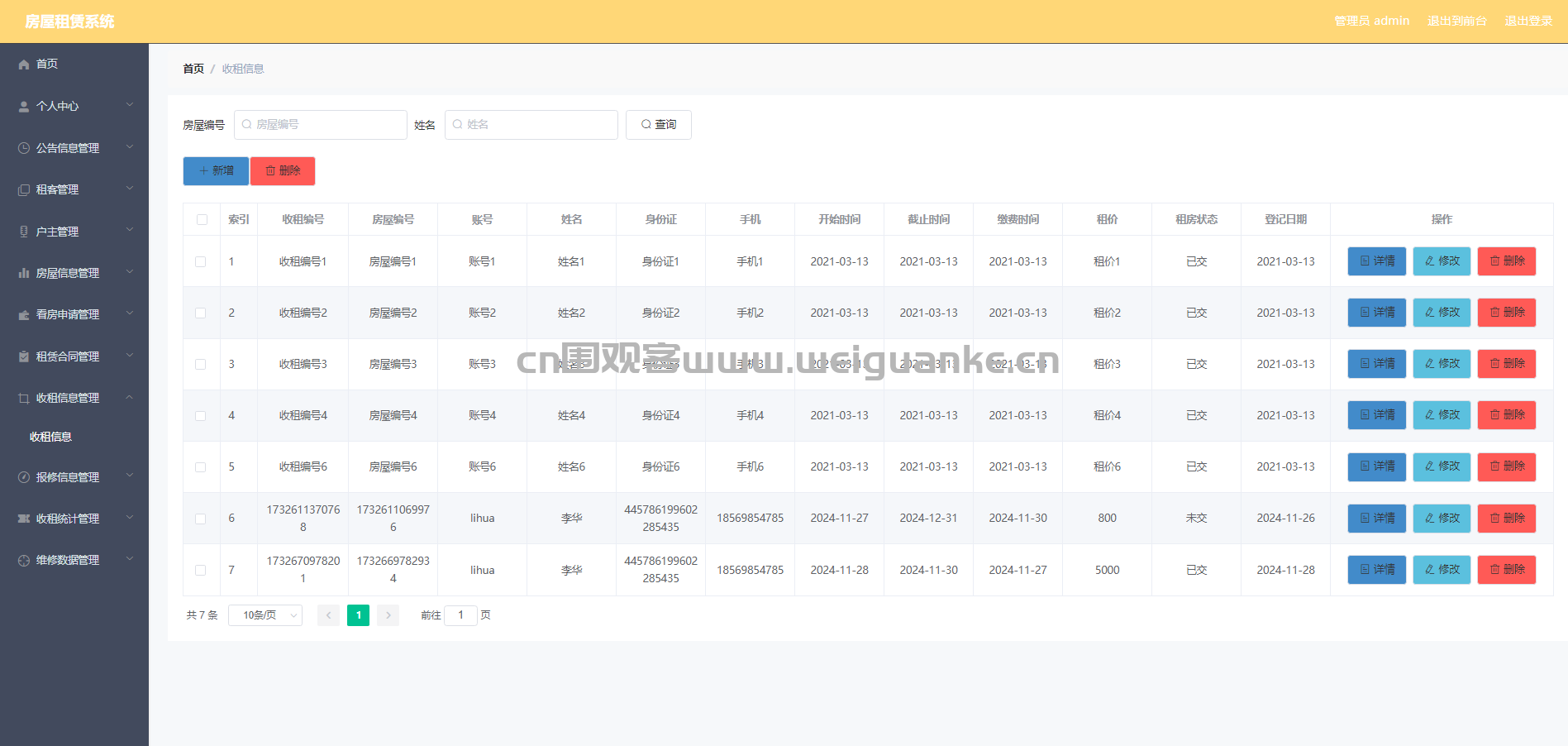Click the copy icon beside 租客管理

(24, 190)
